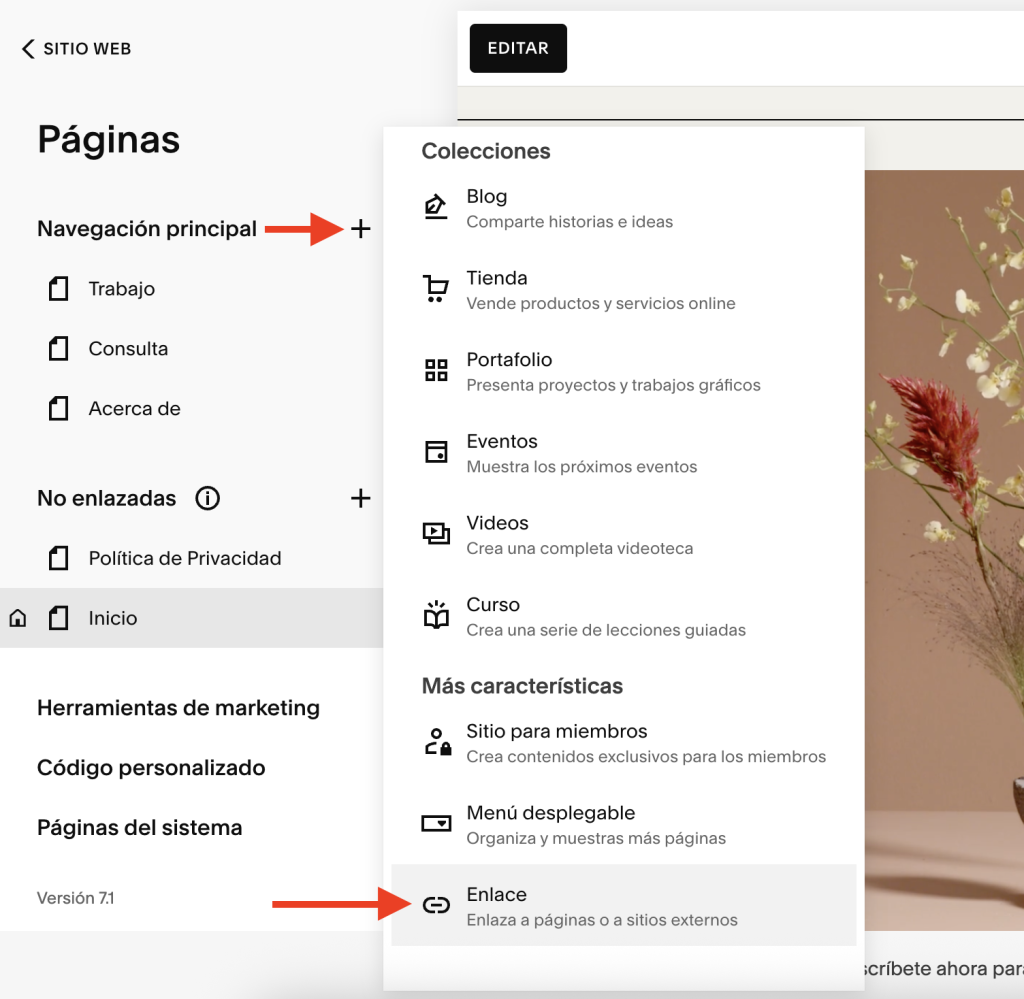Select the Inicio page row

point(191,618)
